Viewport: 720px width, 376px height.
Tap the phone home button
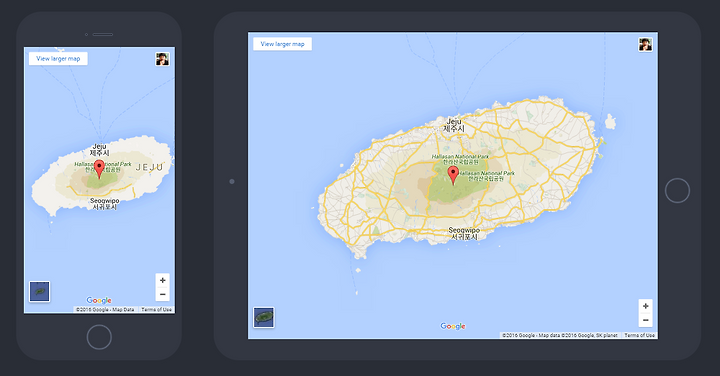click(99, 337)
